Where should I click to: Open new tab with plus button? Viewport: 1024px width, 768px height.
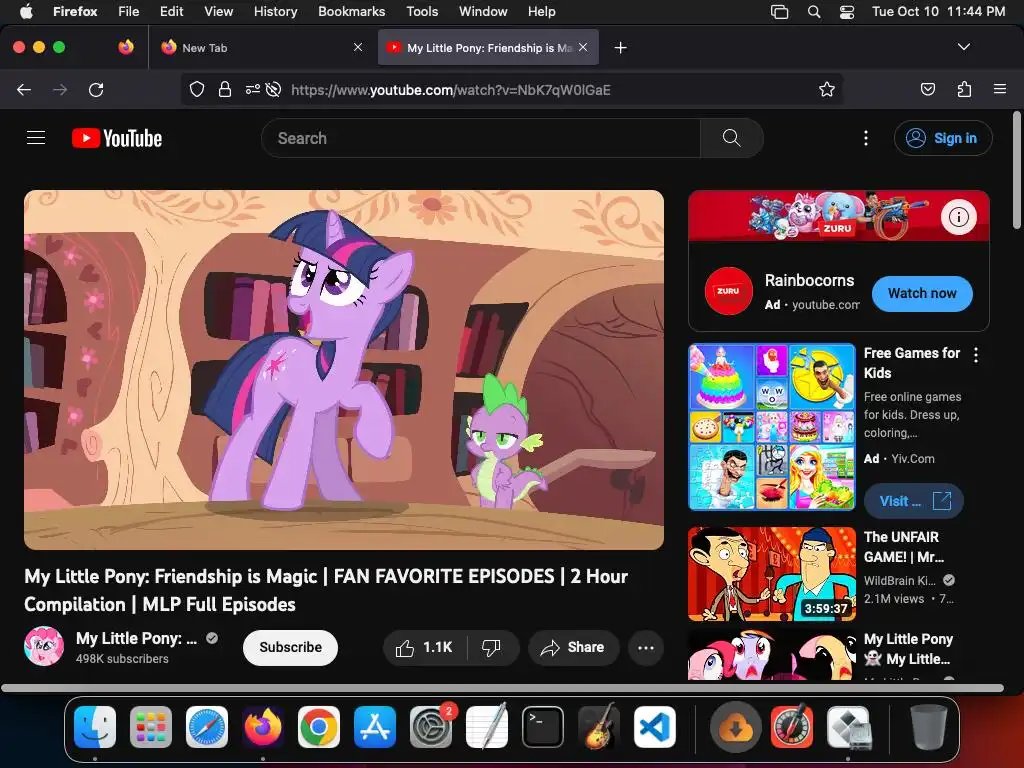(x=620, y=48)
